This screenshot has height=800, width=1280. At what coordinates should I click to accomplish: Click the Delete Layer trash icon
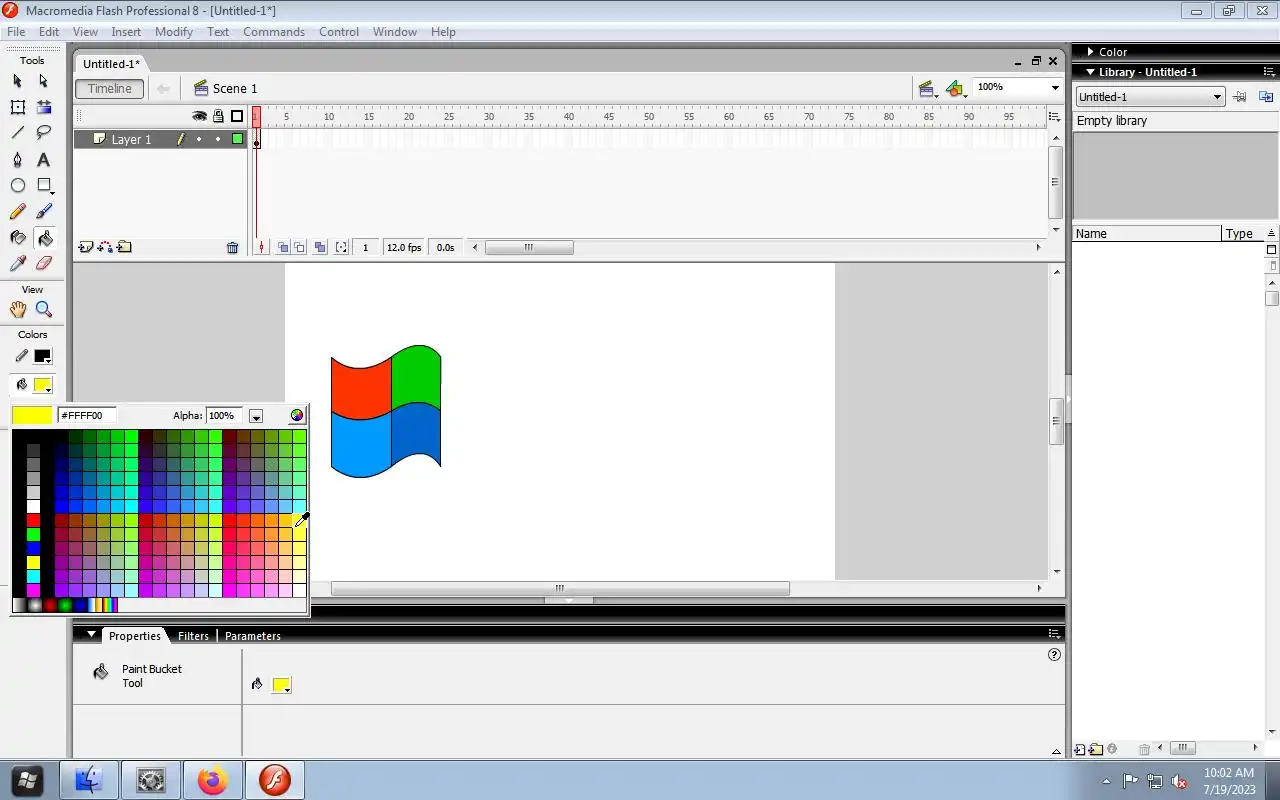coord(232,248)
